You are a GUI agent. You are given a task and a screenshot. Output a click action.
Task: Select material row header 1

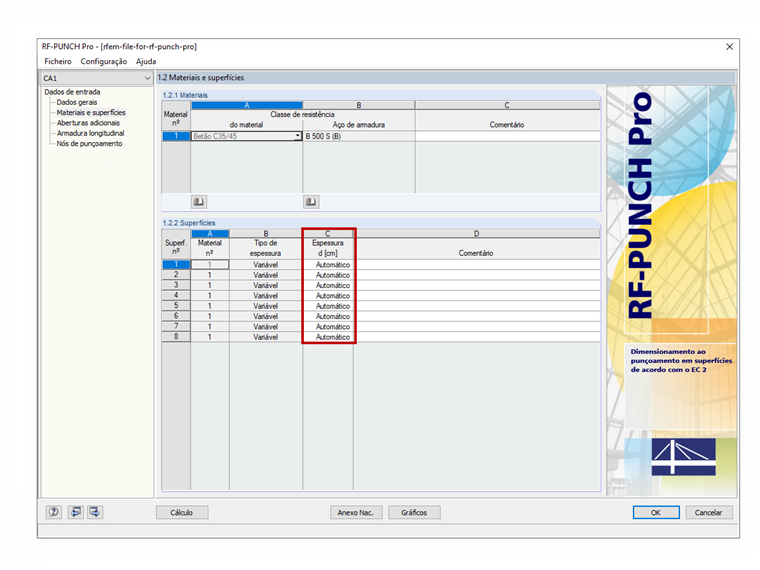click(x=176, y=136)
